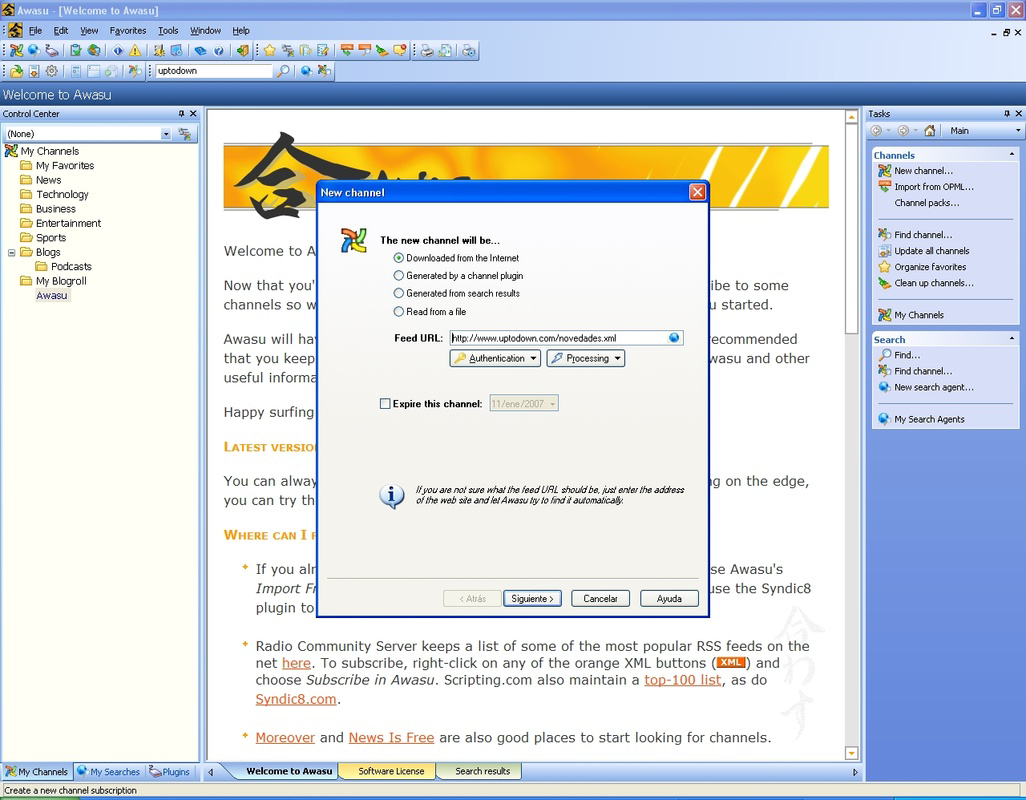Toggle the pin on Tasks panel
1026x800 pixels.
tap(1006, 114)
